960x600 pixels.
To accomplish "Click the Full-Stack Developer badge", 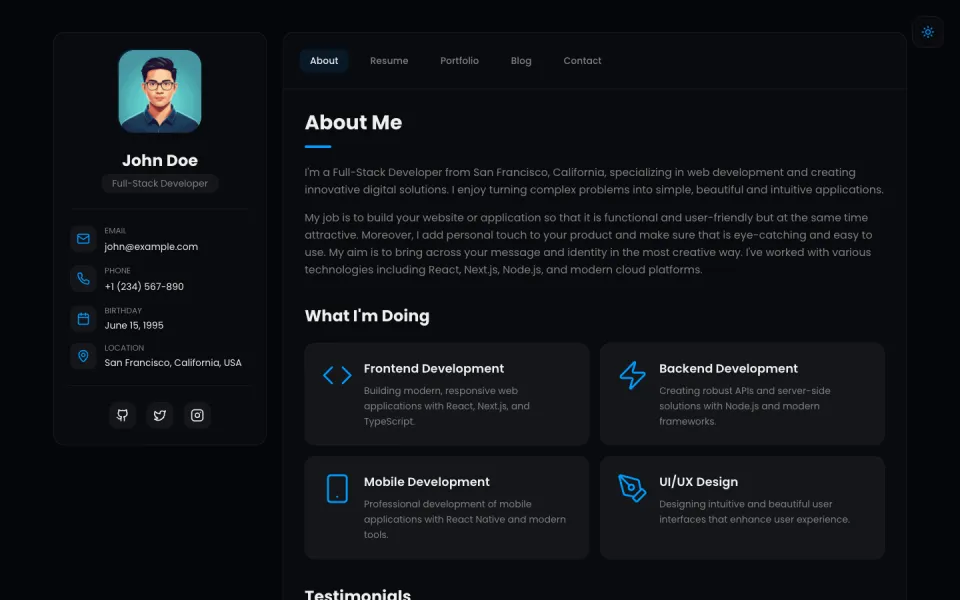I will (x=160, y=183).
